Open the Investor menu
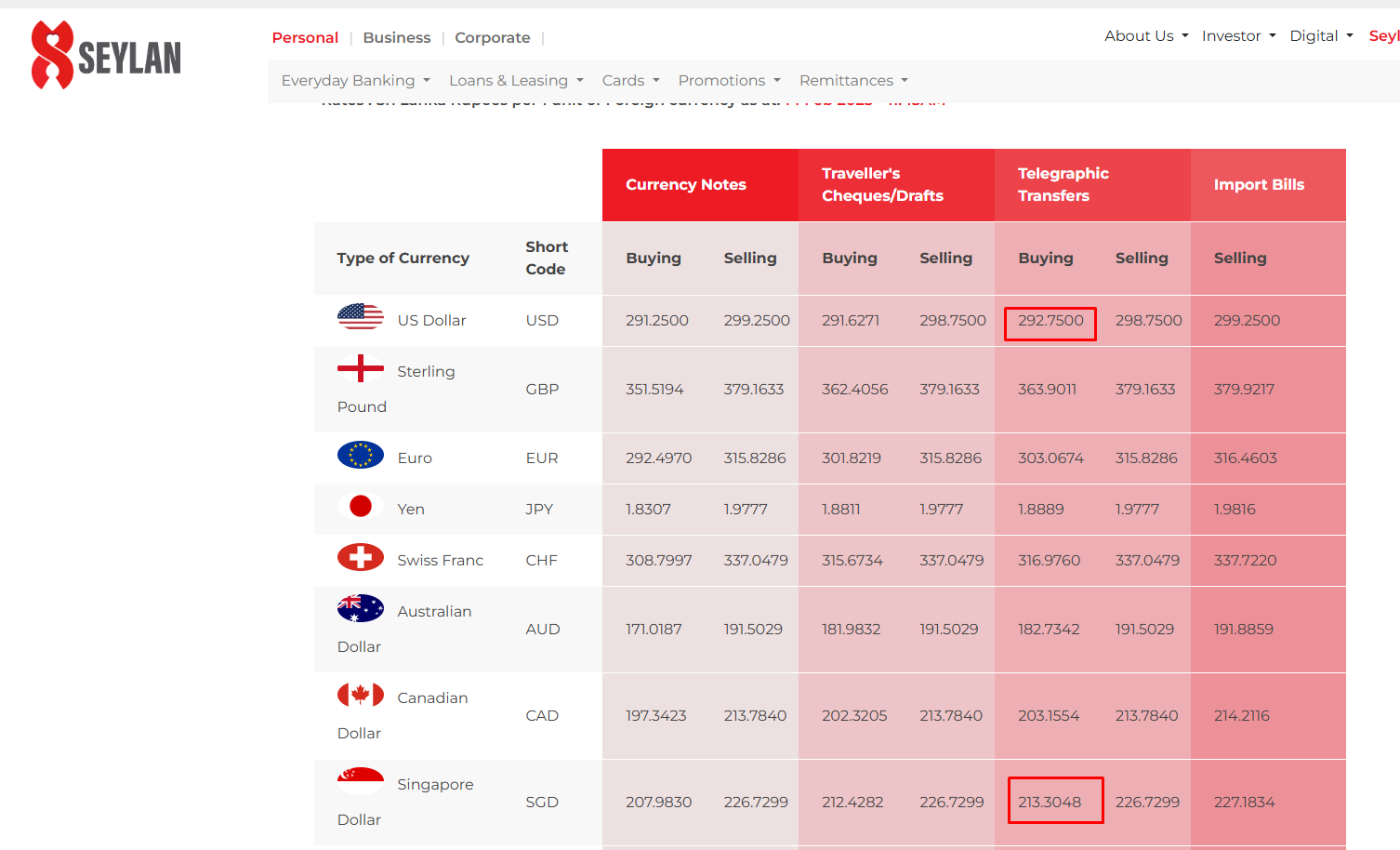 (1238, 36)
